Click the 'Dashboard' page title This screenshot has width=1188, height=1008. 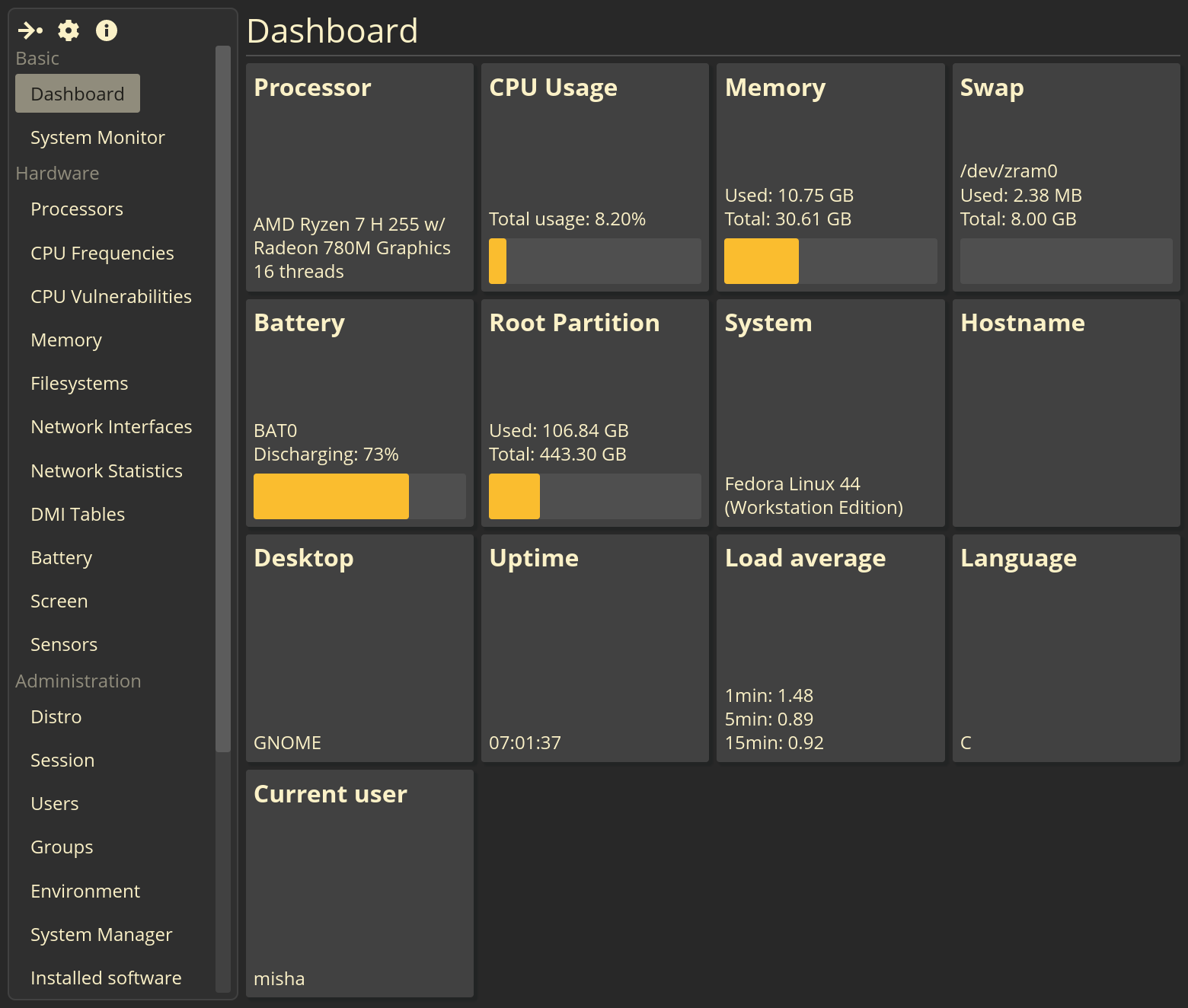pyautogui.click(x=332, y=31)
